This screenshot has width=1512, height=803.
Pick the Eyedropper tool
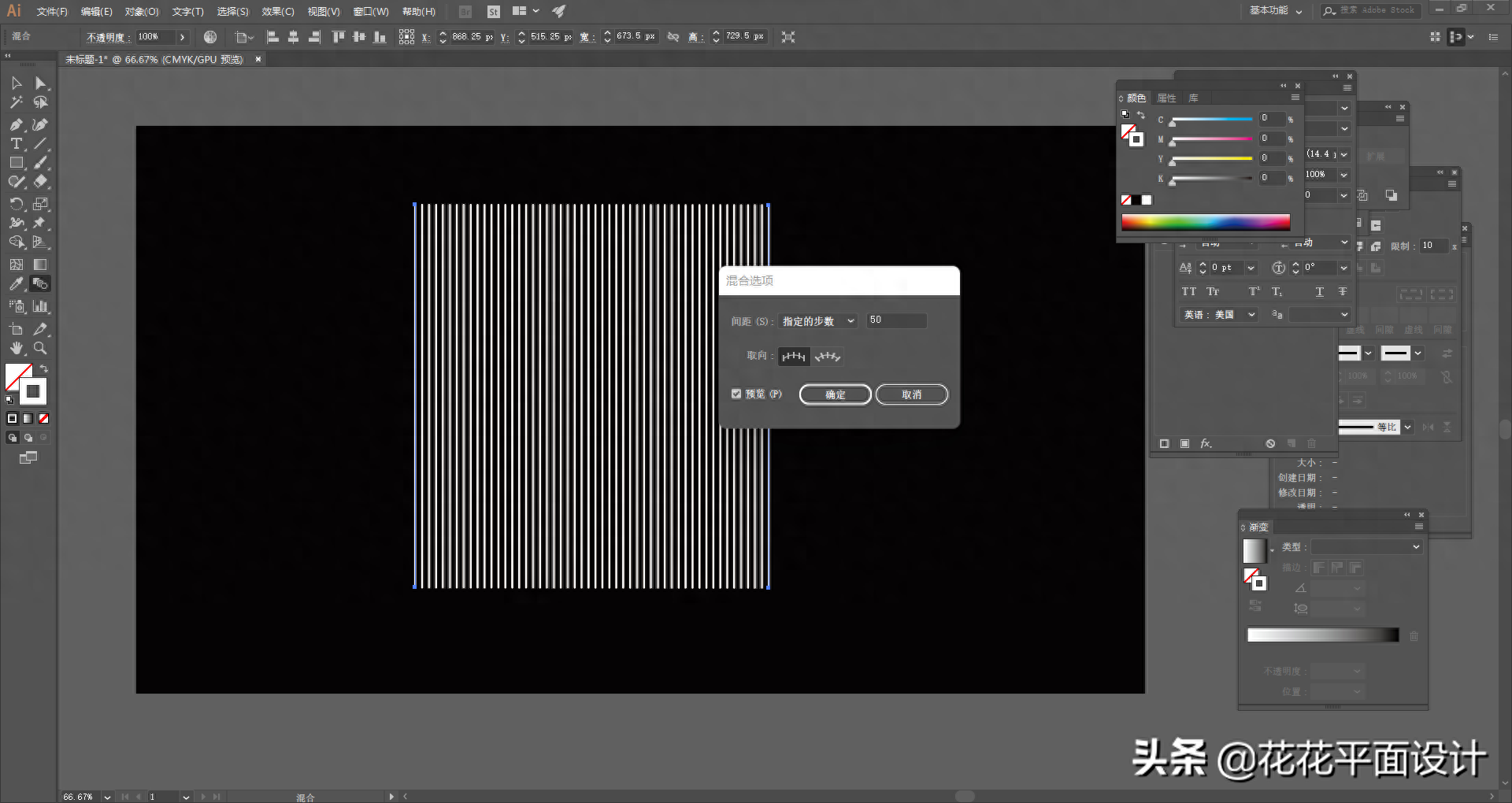(16, 284)
